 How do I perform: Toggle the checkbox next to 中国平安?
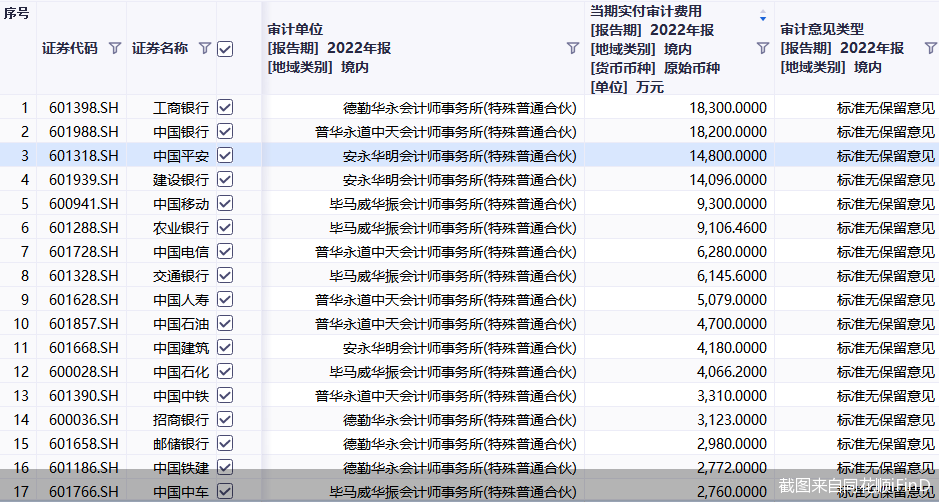click(225, 155)
